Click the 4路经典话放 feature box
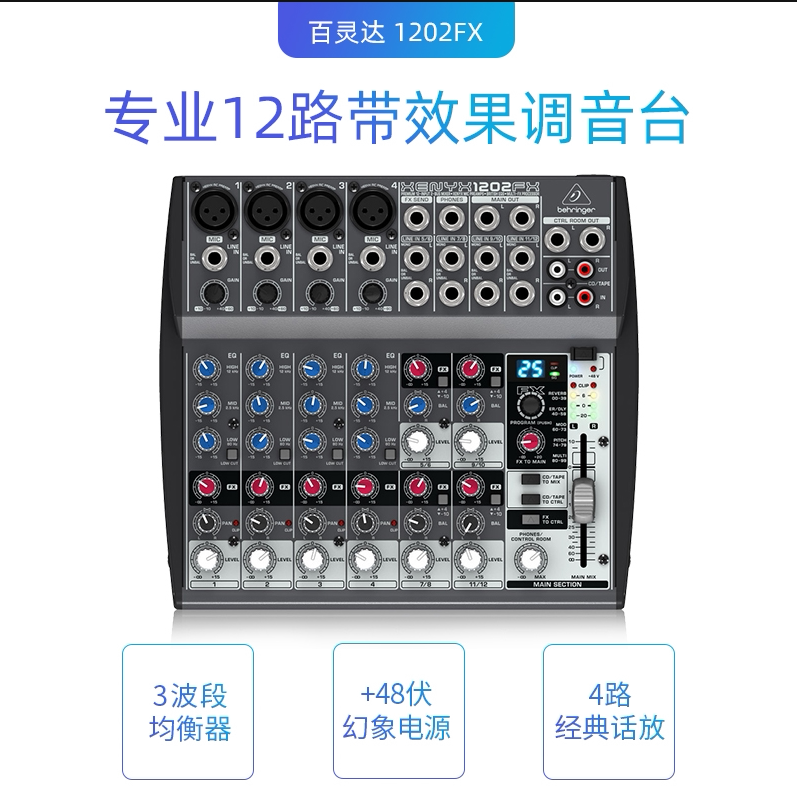Image resolution: width=797 pixels, height=801 pixels. (609, 712)
